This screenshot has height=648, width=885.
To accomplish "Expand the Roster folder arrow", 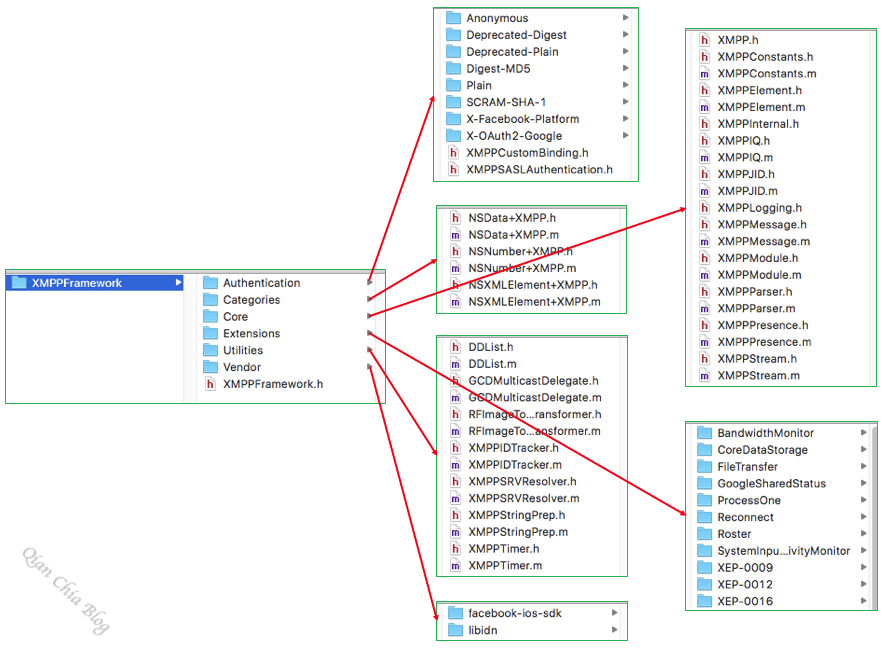I will tap(864, 533).
